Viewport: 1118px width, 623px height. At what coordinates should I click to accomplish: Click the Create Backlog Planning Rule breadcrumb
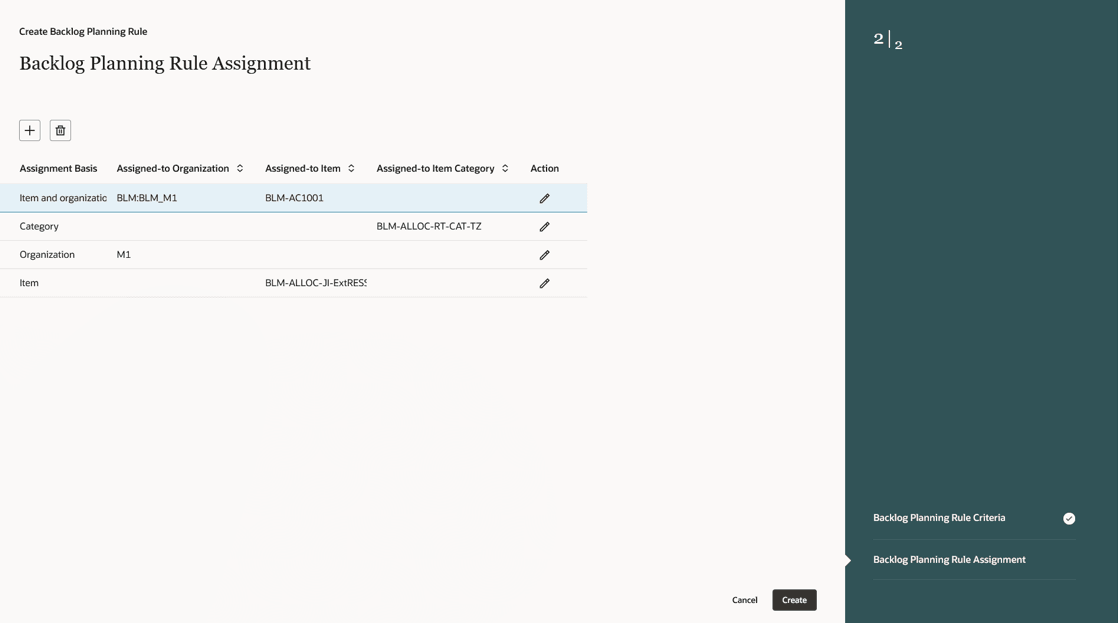point(83,31)
